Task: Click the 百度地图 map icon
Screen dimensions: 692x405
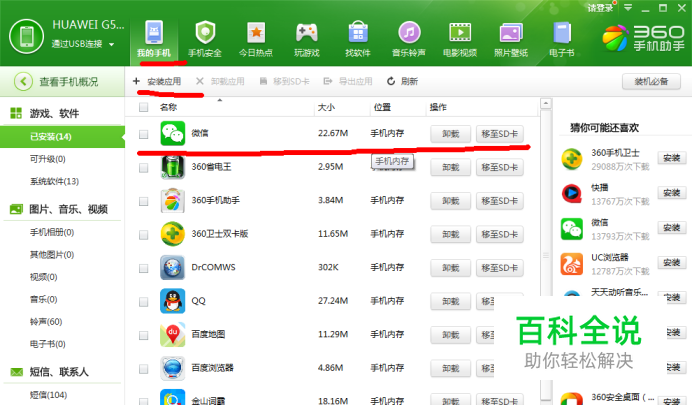Action: click(173, 334)
